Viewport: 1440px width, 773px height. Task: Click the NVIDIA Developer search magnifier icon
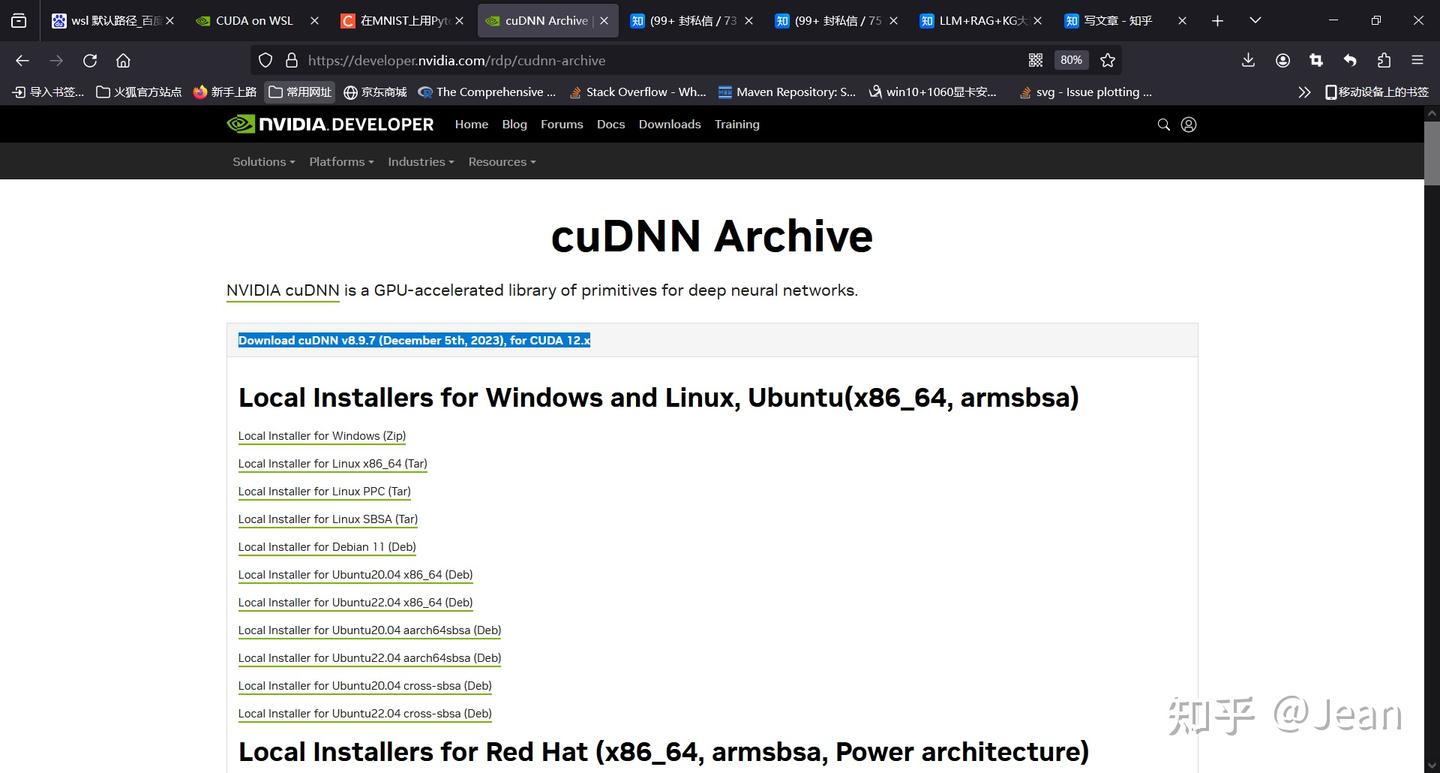(x=1163, y=124)
